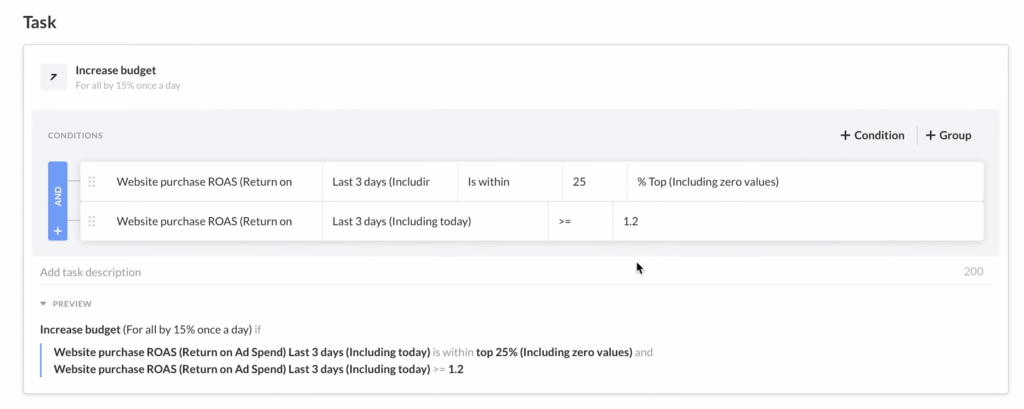Click the plus icon under AND
1024x409 pixels.
[x=57, y=231]
